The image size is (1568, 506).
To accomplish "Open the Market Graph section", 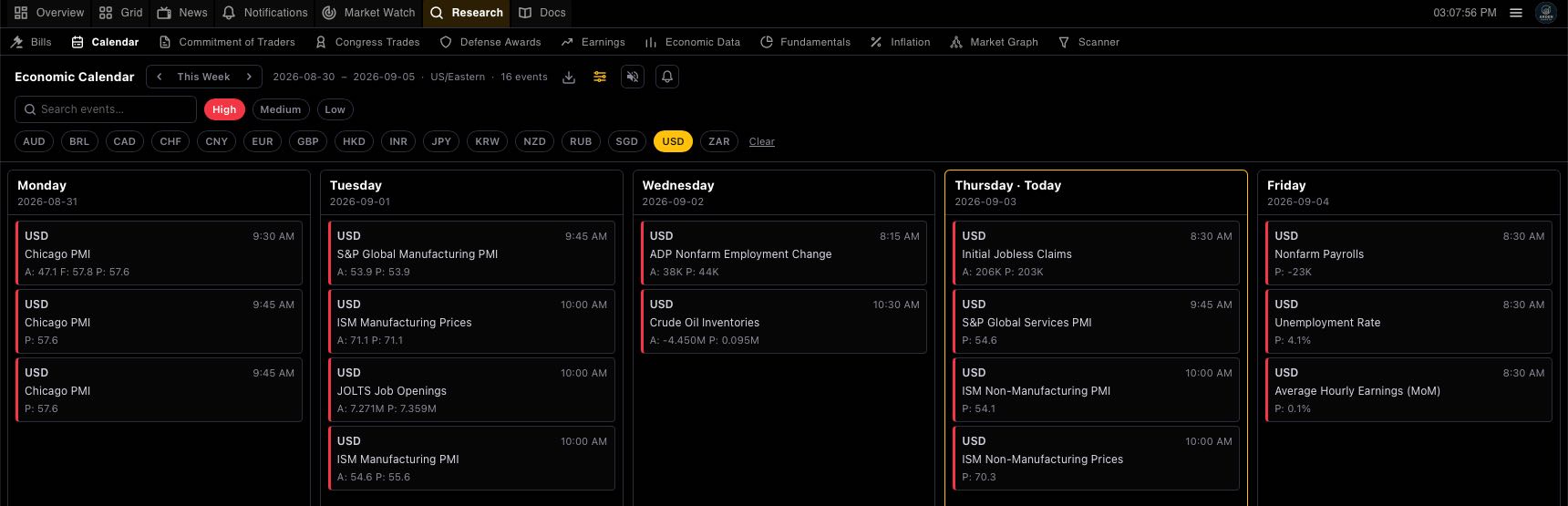I will click(995, 42).
